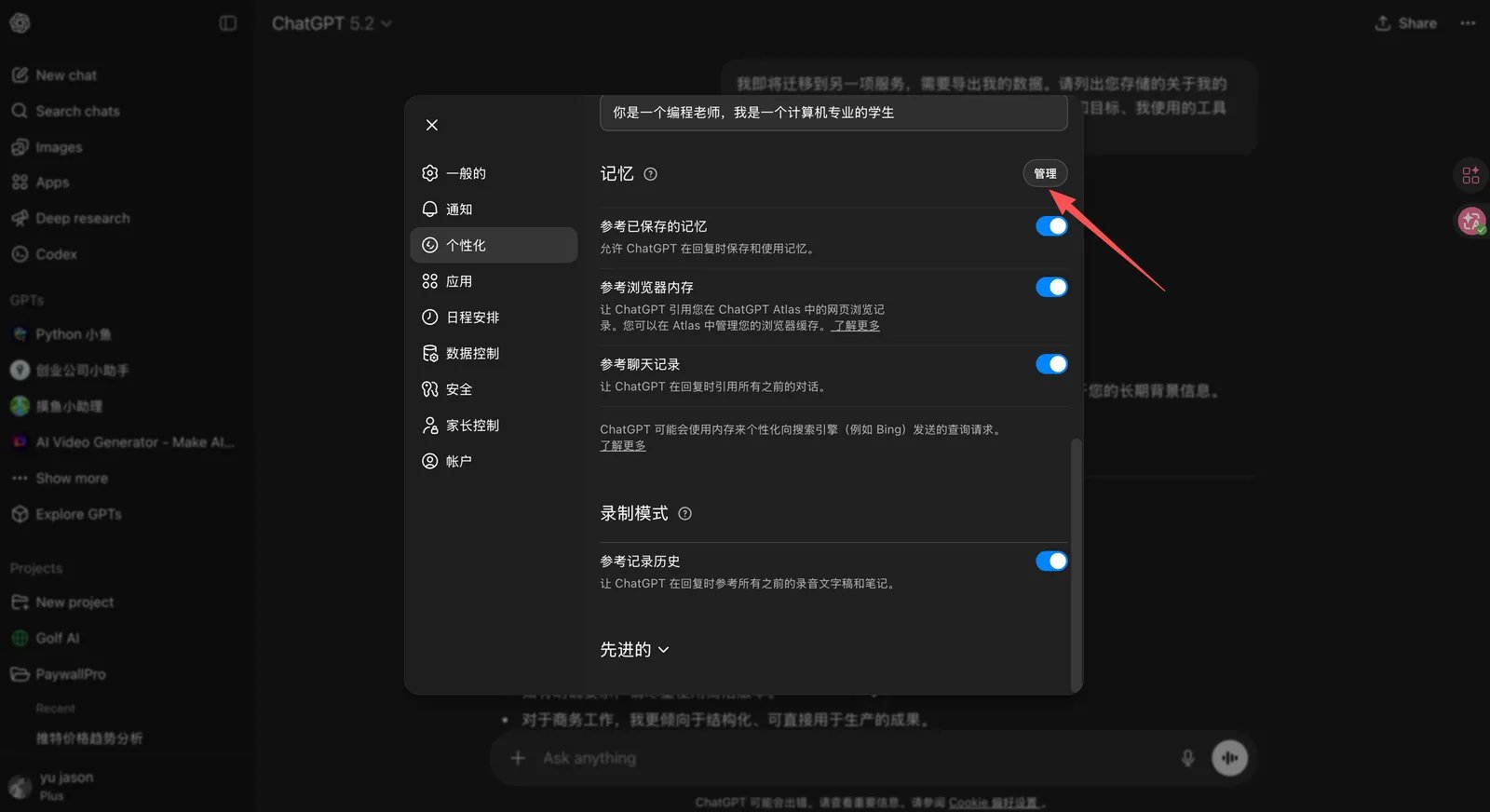Screen dimensions: 1490x812
Task: Click the grid extension icon at right edge
Action: (1470, 175)
